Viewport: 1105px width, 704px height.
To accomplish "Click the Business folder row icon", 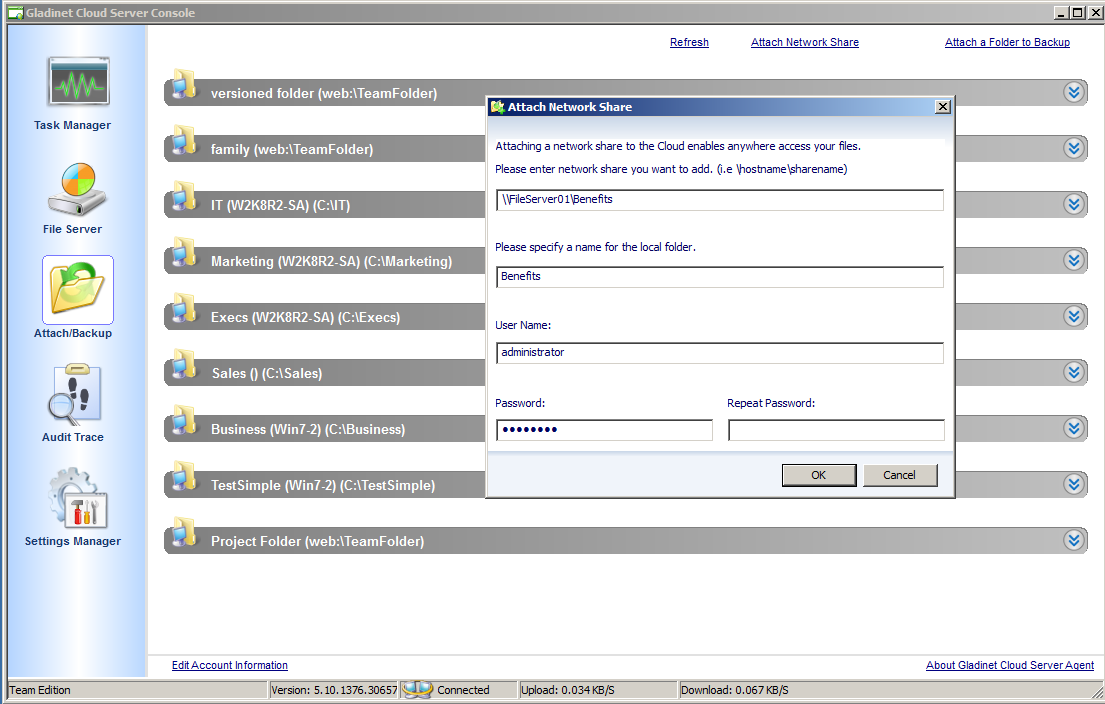I will click(x=184, y=420).
